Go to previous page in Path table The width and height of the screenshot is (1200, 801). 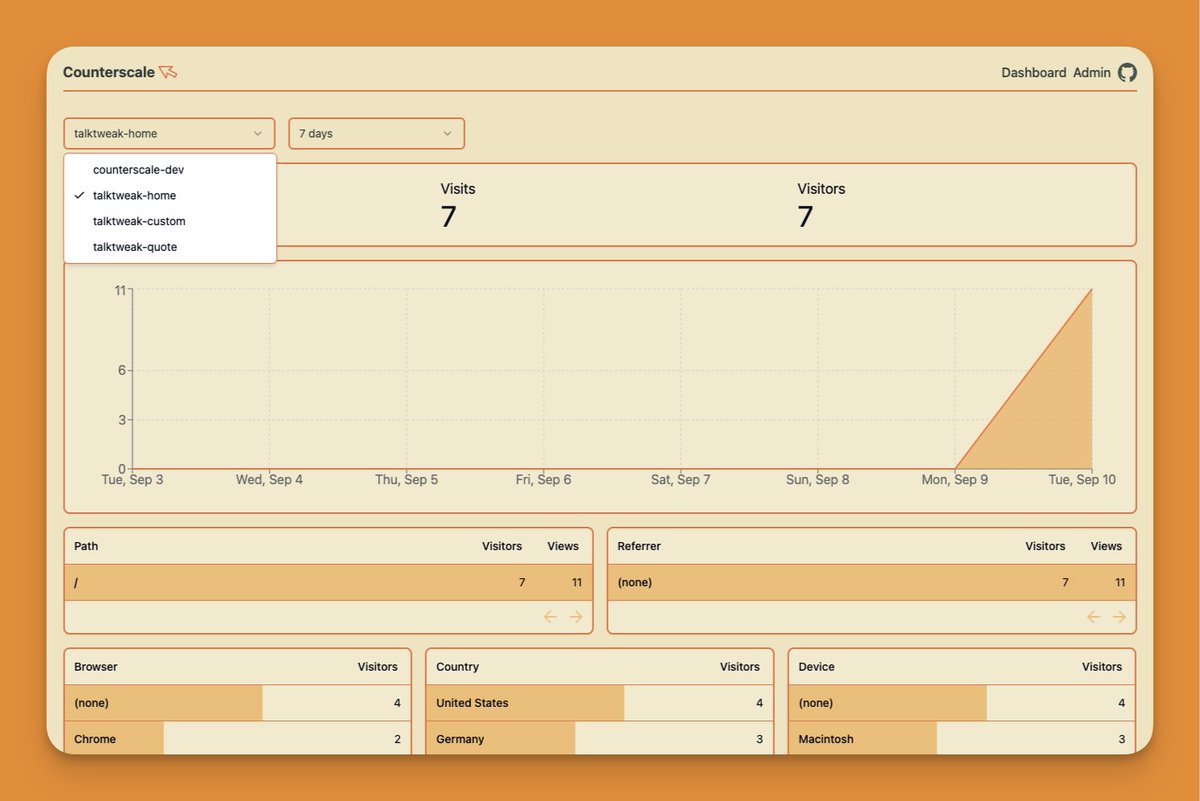tap(550, 617)
